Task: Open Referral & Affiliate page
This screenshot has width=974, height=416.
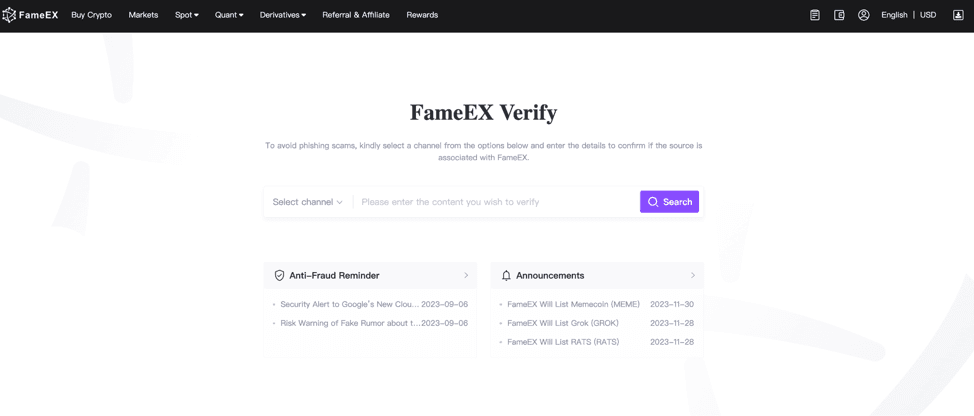Action: [x=356, y=15]
